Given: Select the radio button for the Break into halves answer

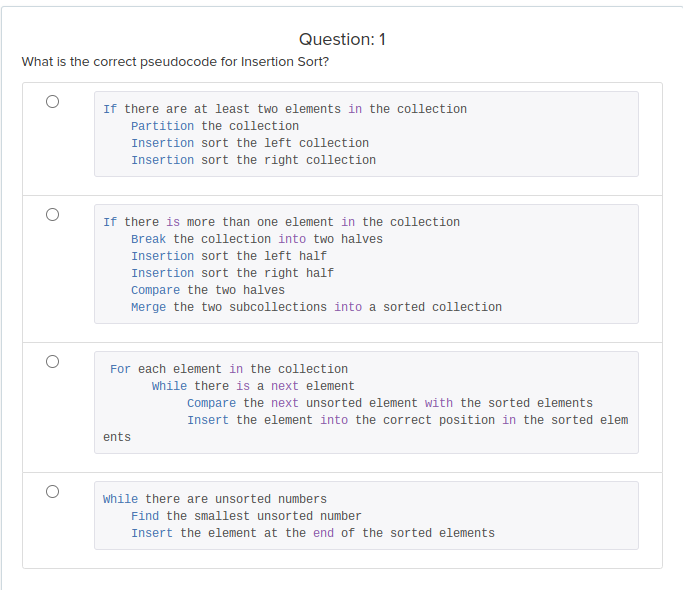Looking at the screenshot, I should pos(52,214).
